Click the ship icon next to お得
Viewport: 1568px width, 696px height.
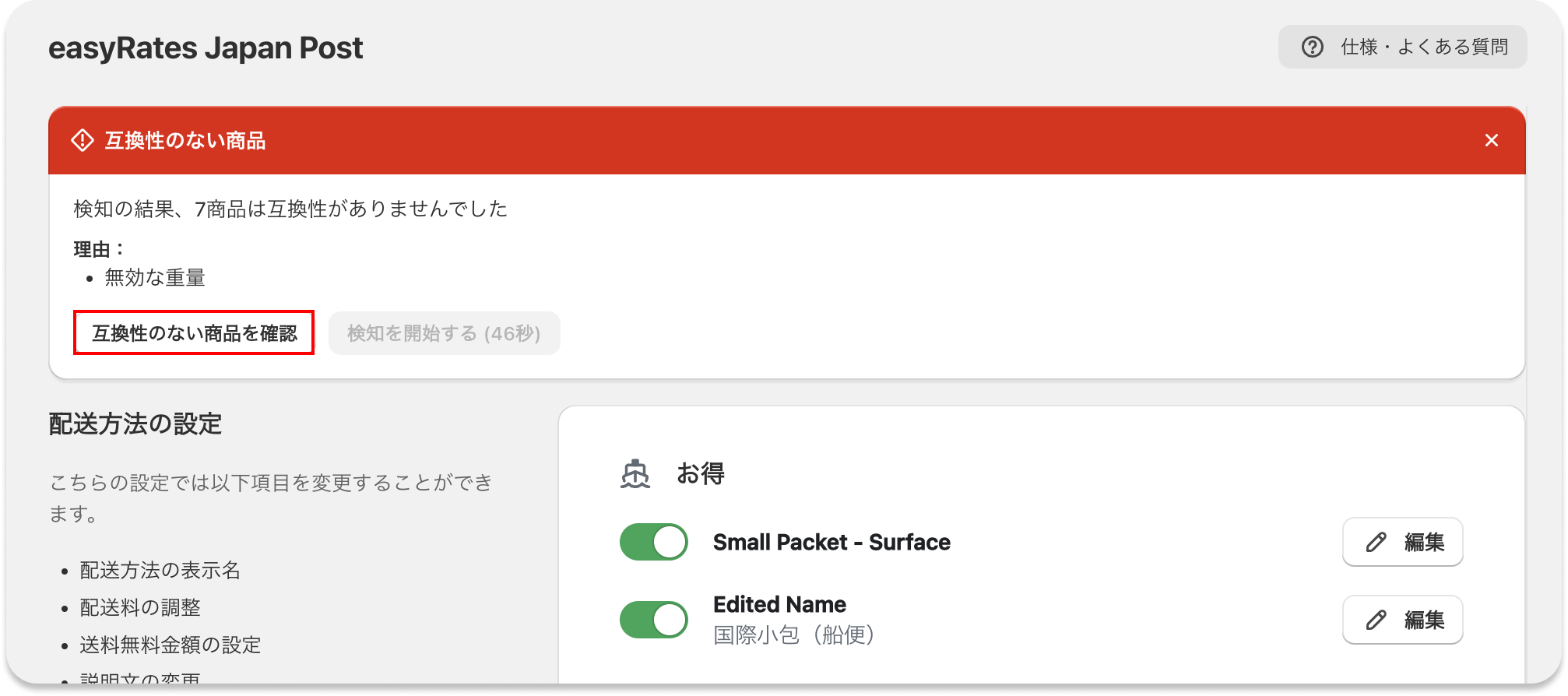click(635, 473)
